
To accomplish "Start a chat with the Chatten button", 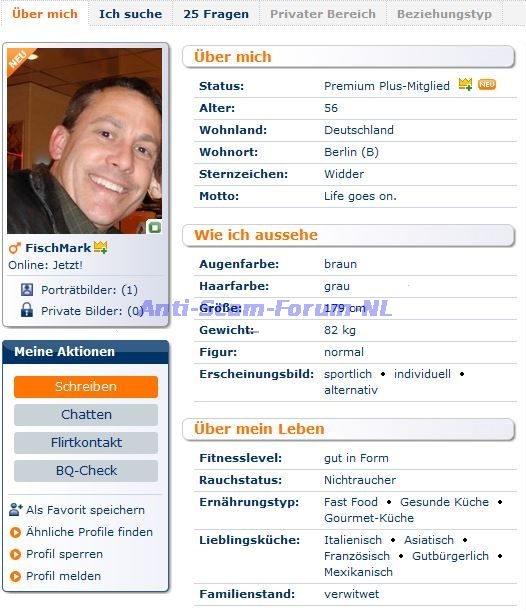I will point(86,415).
